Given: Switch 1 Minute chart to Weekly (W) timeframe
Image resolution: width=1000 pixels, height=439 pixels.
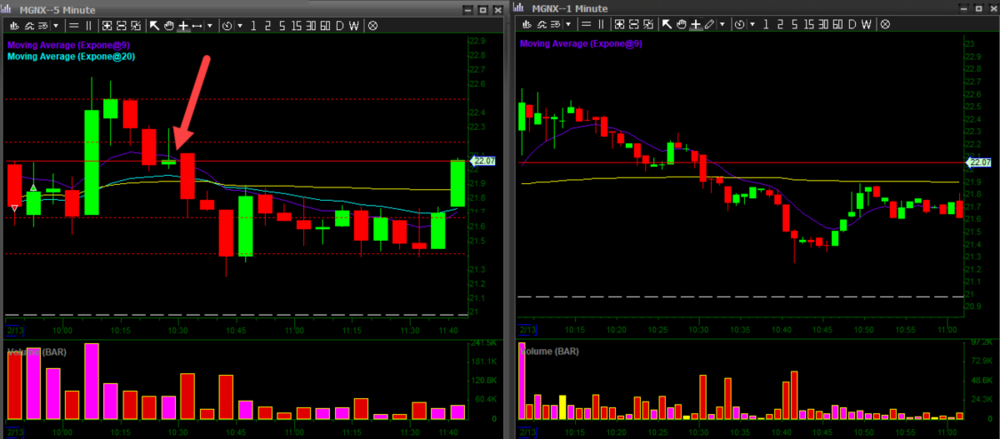Looking at the screenshot, I should pos(867,25).
